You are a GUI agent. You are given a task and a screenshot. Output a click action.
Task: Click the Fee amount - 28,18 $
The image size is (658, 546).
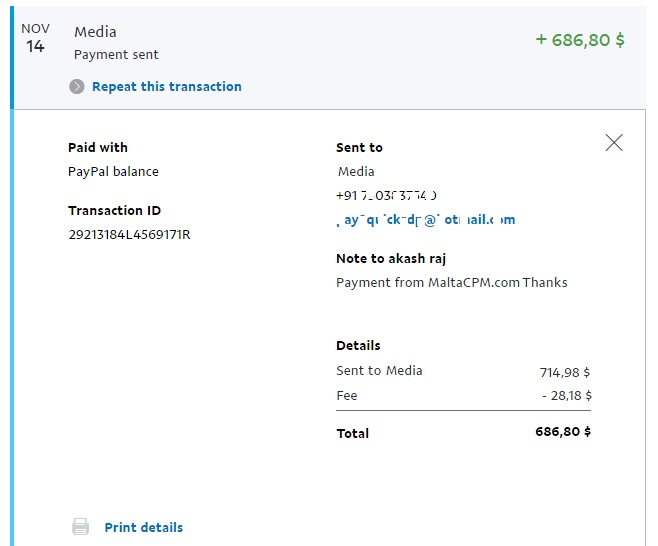pos(567,395)
